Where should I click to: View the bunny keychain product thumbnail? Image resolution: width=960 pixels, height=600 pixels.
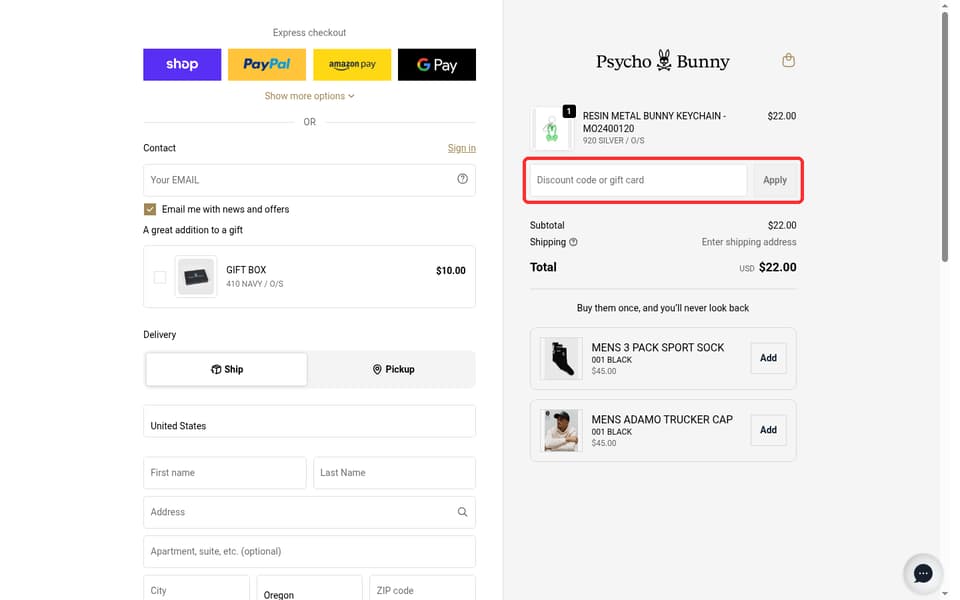551,129
